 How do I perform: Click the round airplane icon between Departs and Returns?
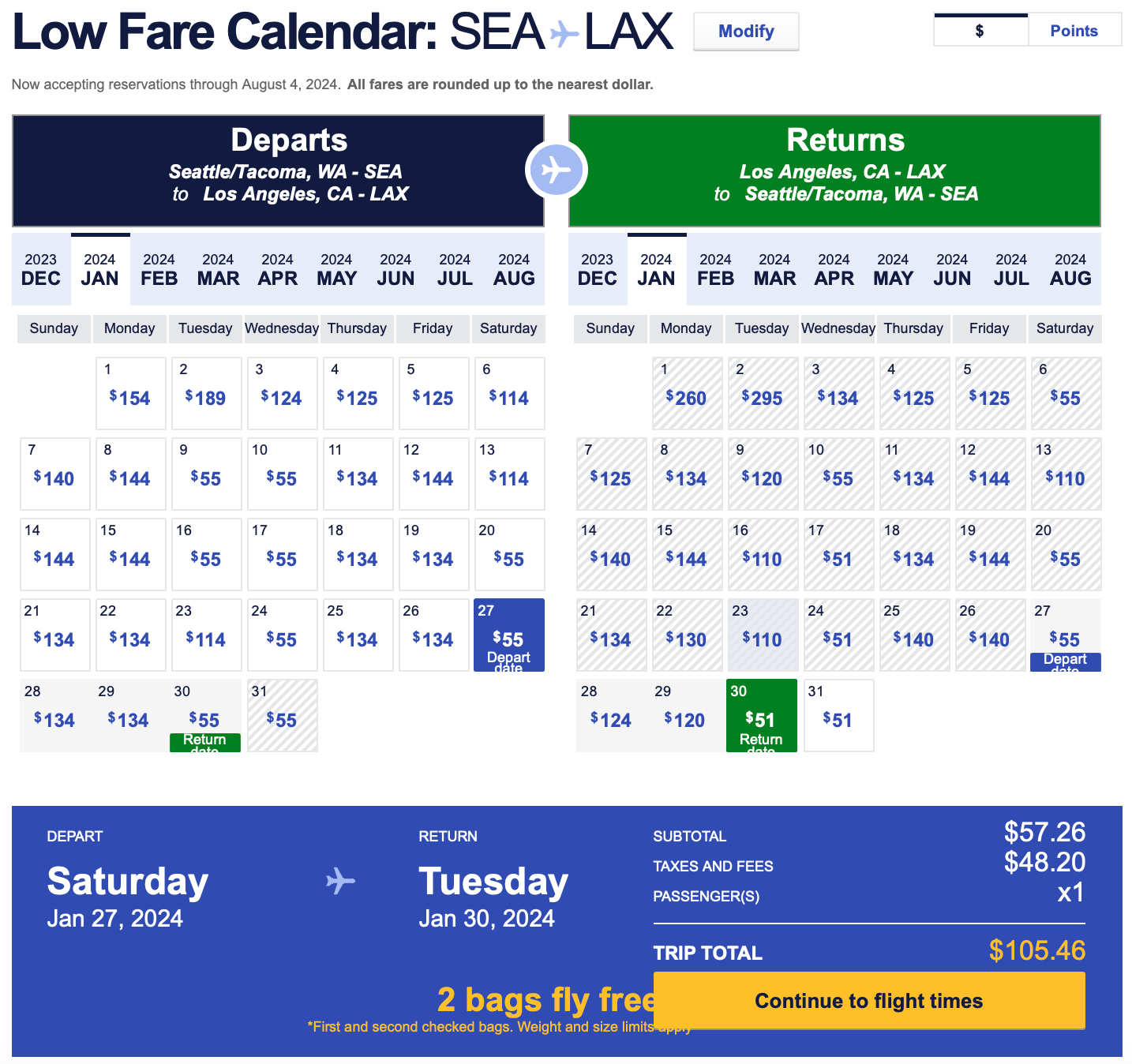coord(557,170)
